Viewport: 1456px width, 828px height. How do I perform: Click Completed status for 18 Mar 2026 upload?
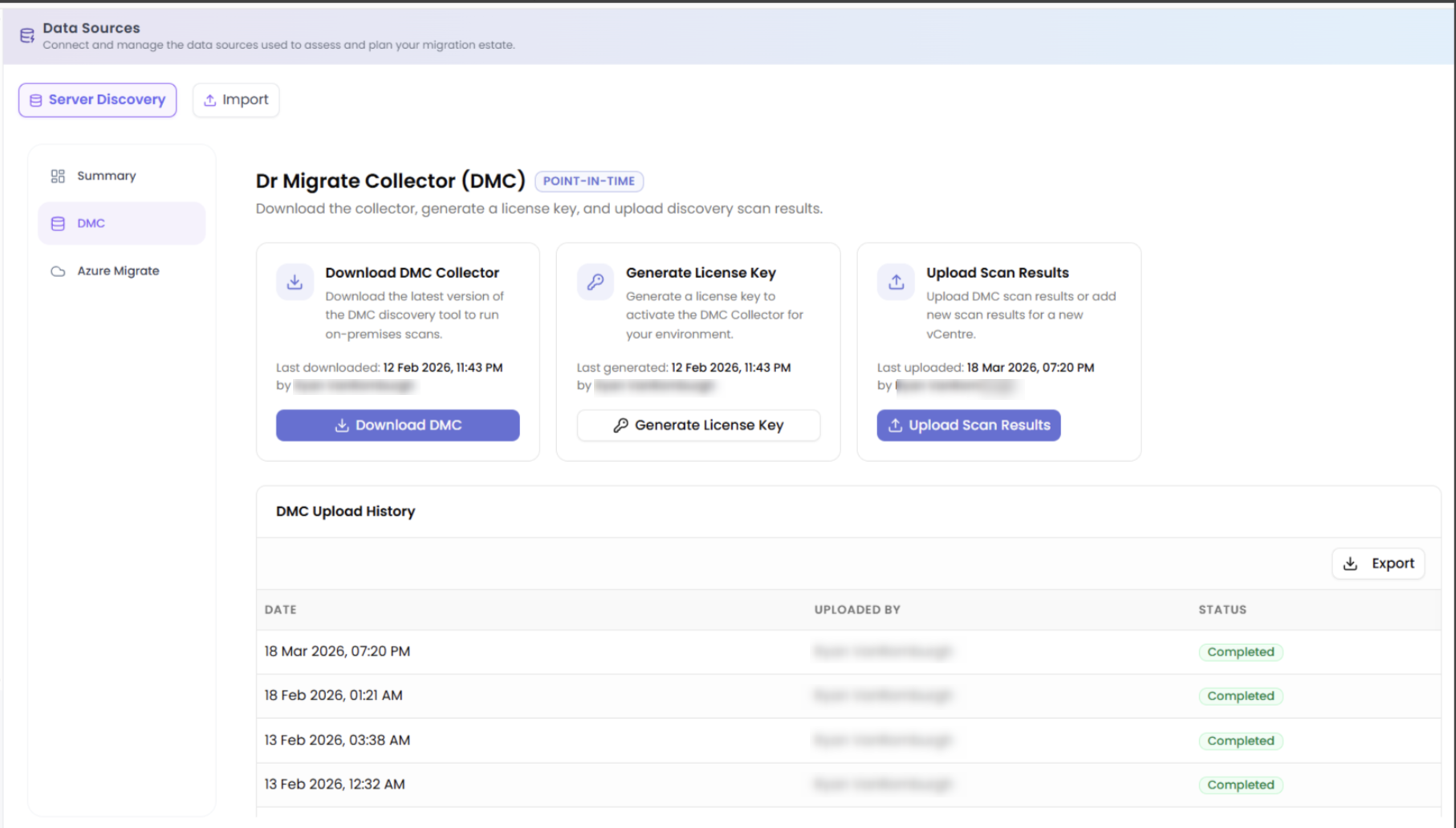(1241, 651)
